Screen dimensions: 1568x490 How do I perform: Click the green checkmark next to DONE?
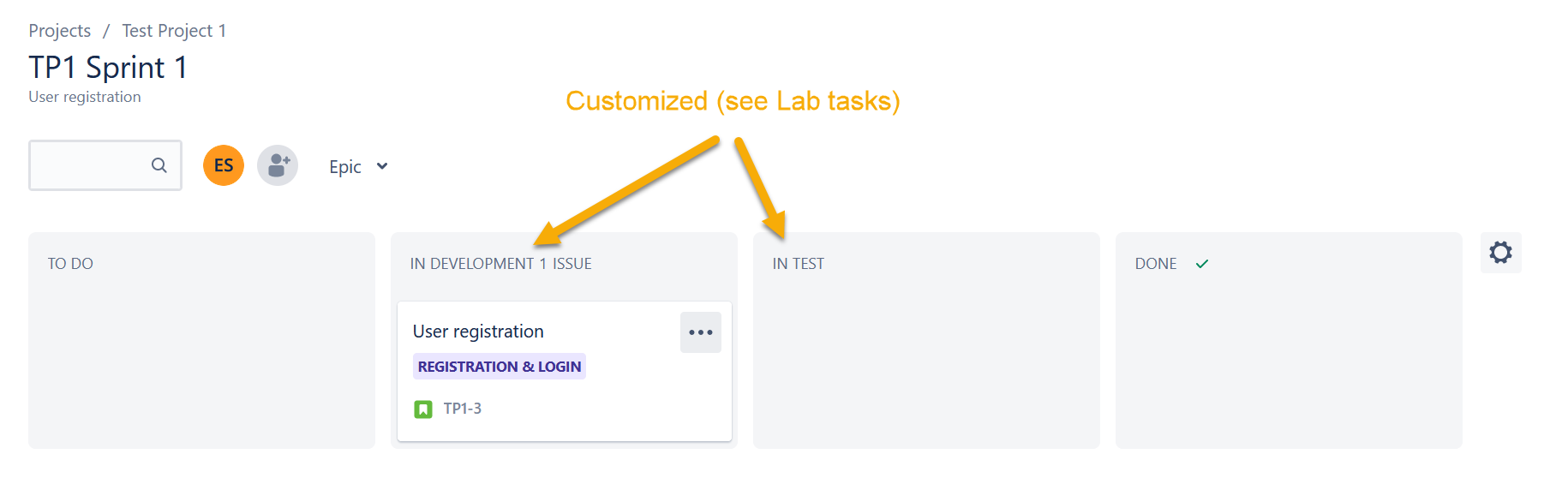click(x=1202, y=264)
